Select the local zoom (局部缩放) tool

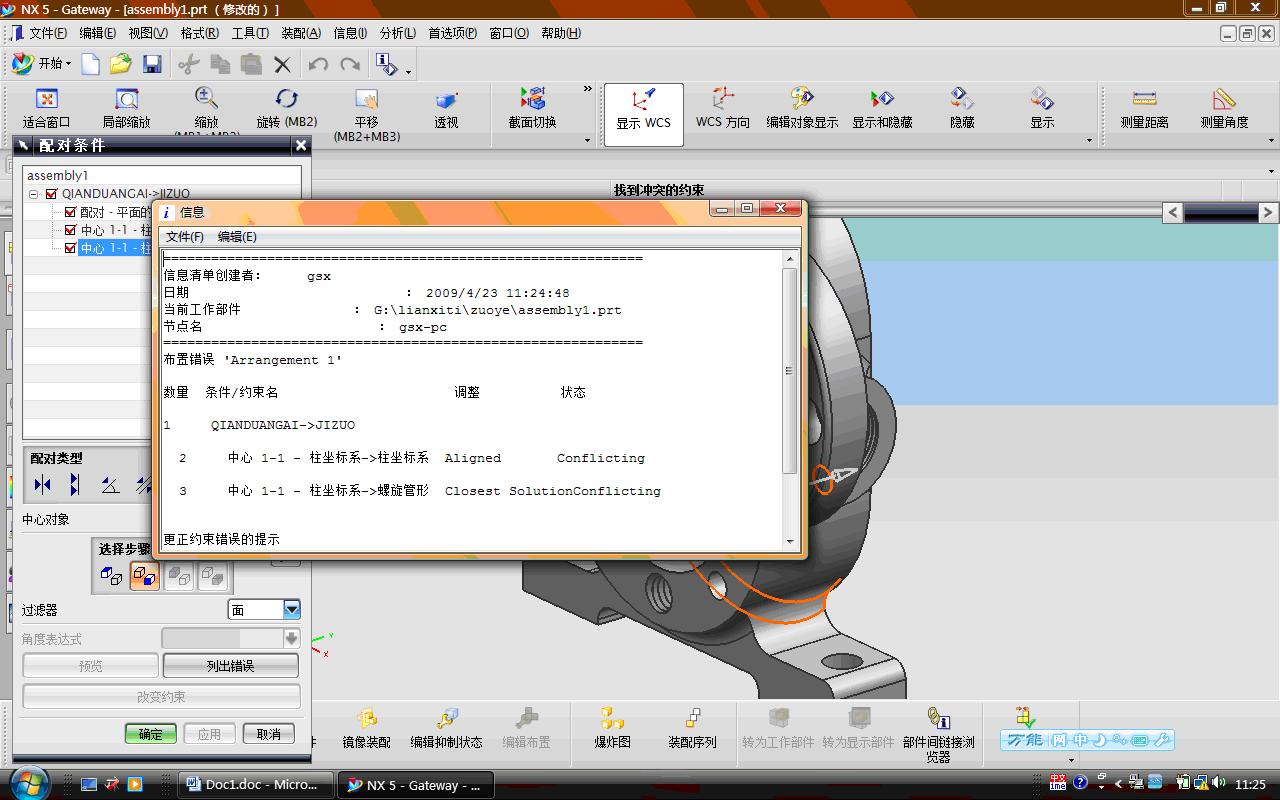tap(126, 109)
